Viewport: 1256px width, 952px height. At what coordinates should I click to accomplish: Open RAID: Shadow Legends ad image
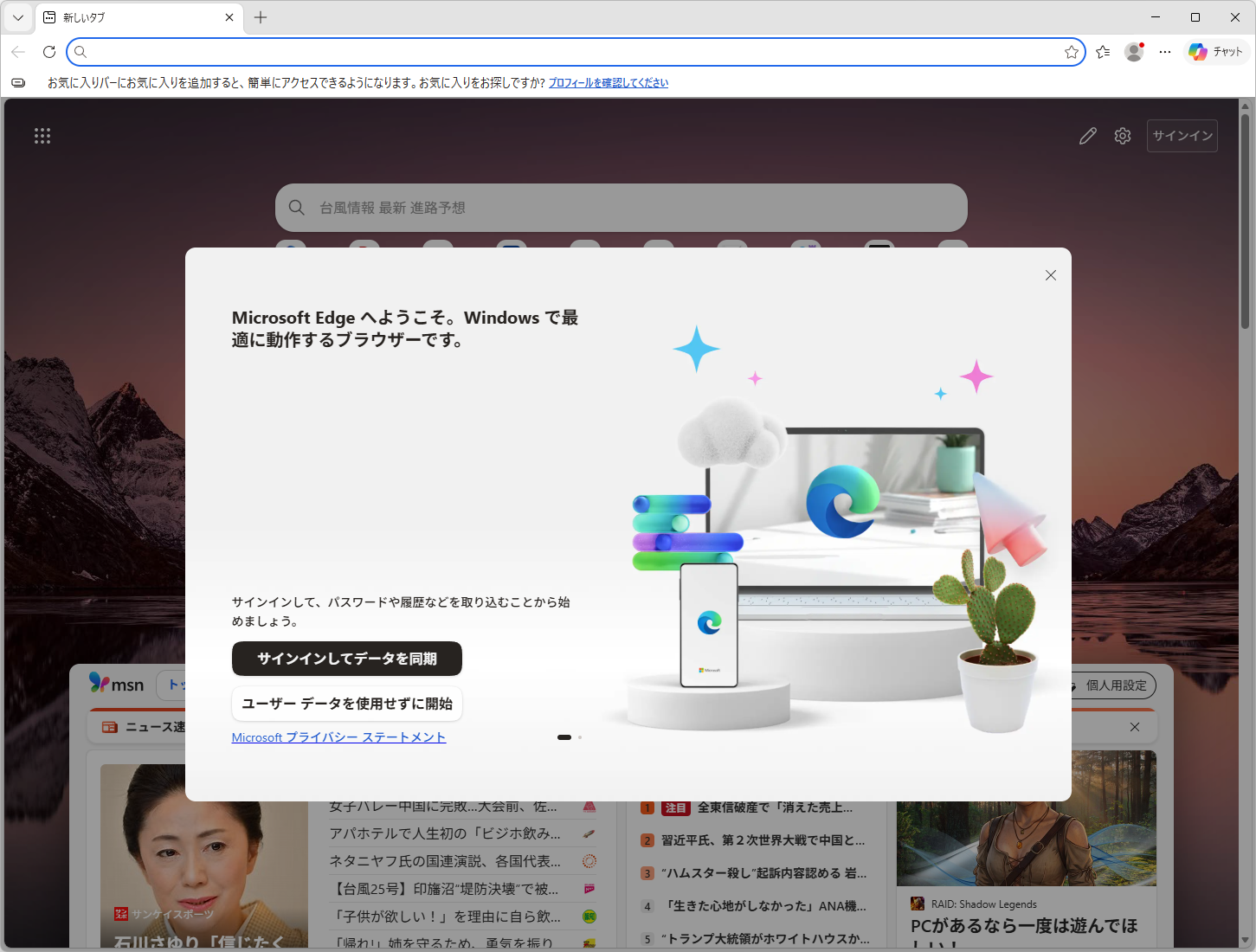[1027, 843]
